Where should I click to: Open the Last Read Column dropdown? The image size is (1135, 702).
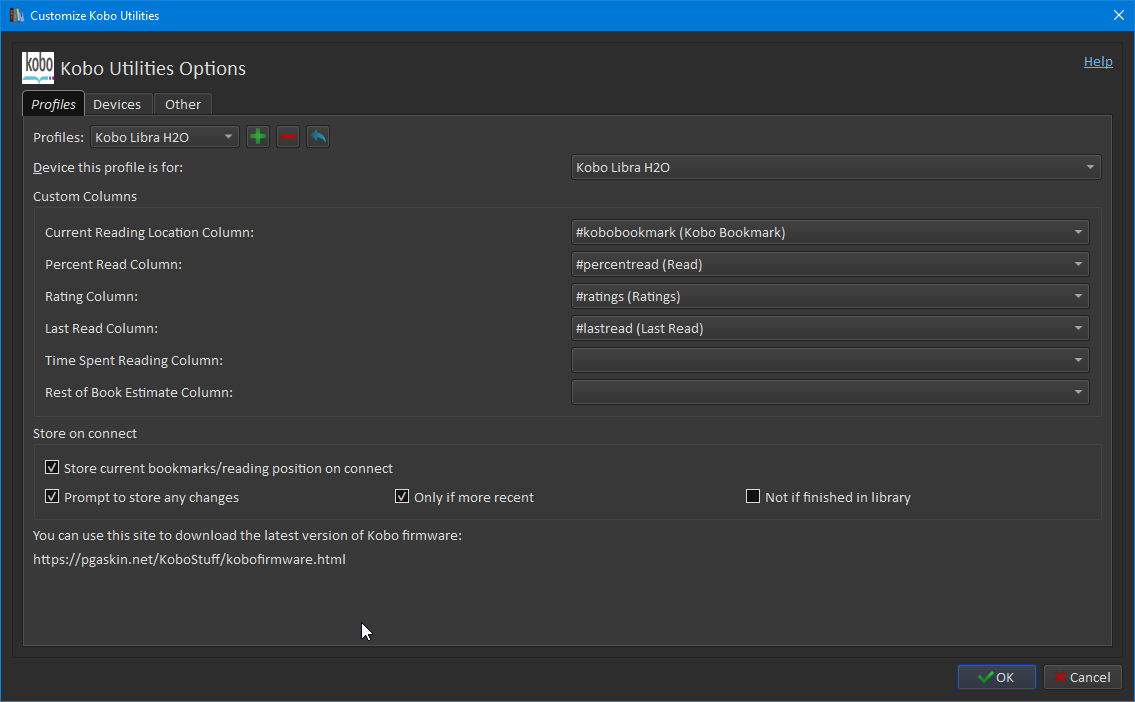pyautogui.click(x=830, y=328)
